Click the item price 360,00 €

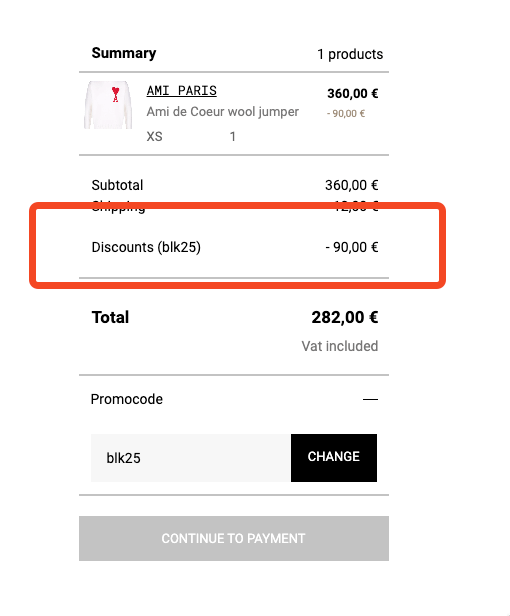click(x=352, y=94)
